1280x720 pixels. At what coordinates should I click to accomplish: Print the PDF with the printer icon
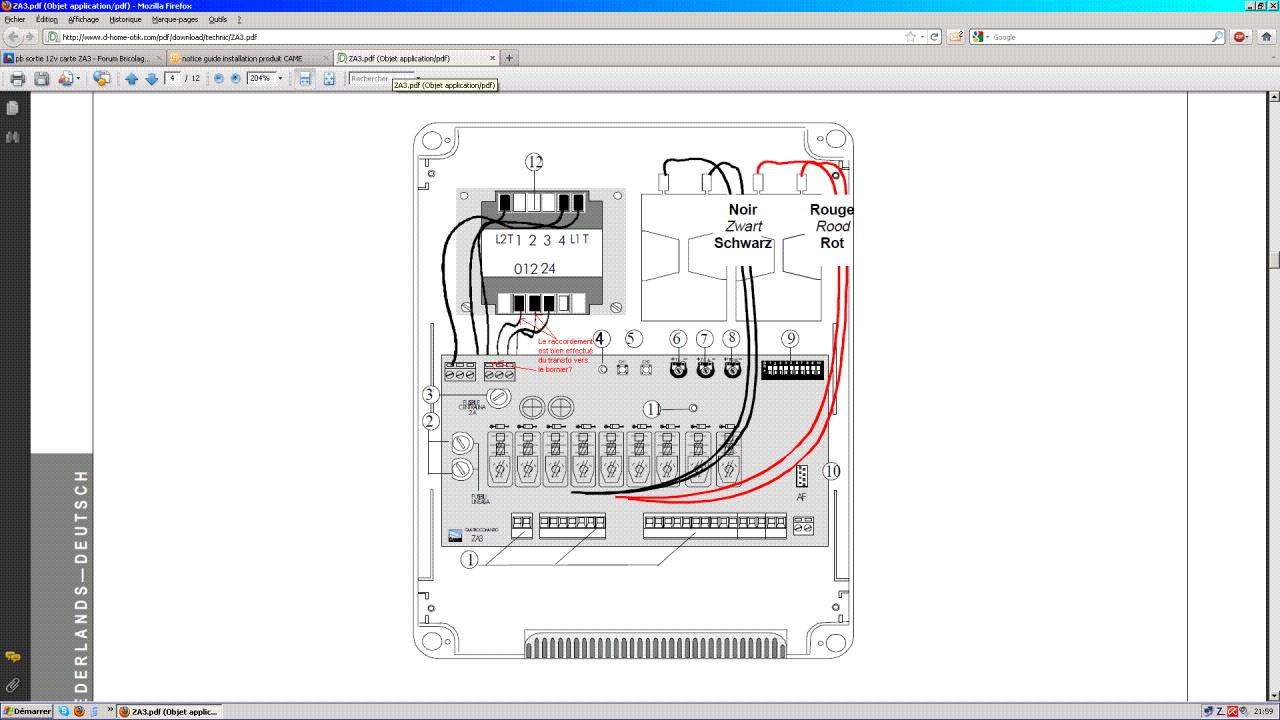click(17, 78)
